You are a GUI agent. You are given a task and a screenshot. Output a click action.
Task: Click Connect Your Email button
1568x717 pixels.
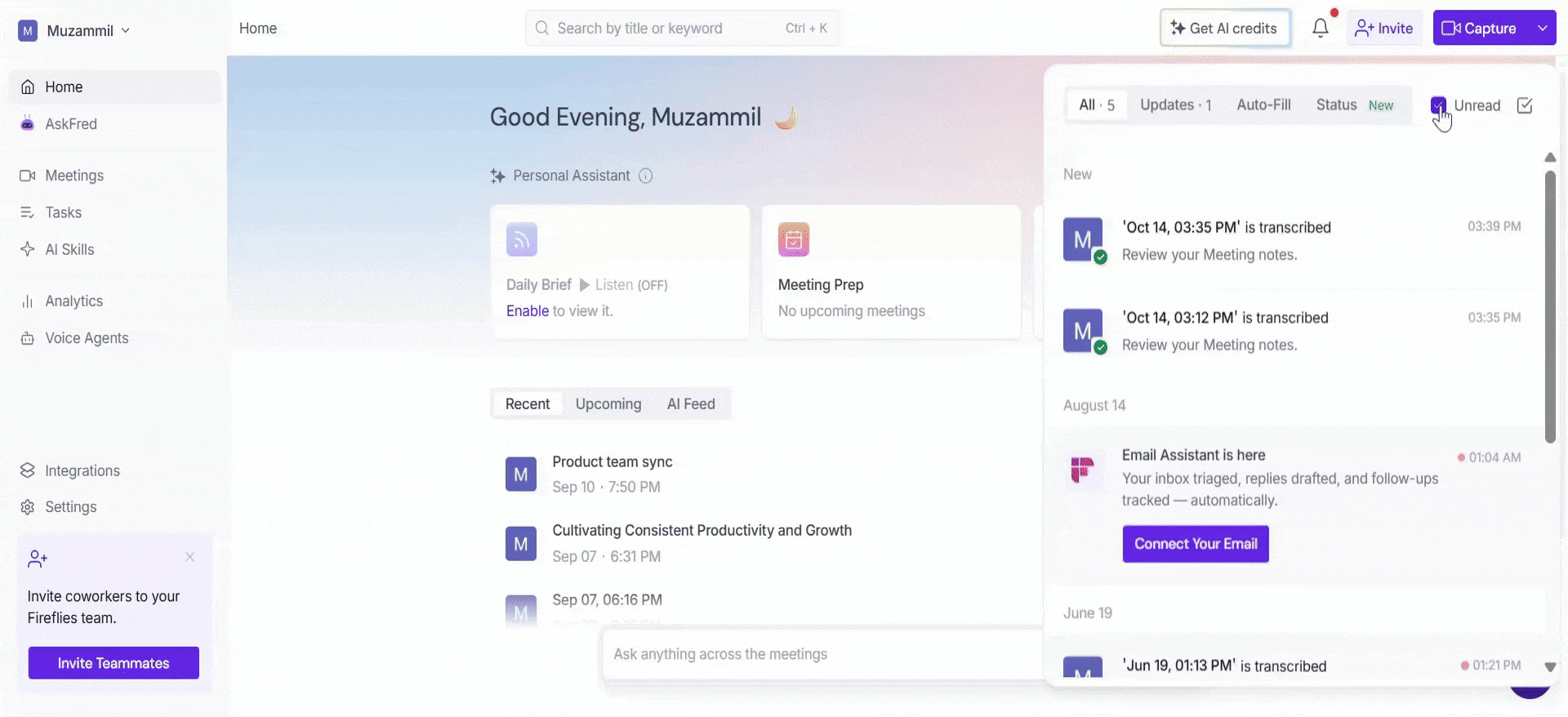pos(1196,544)
